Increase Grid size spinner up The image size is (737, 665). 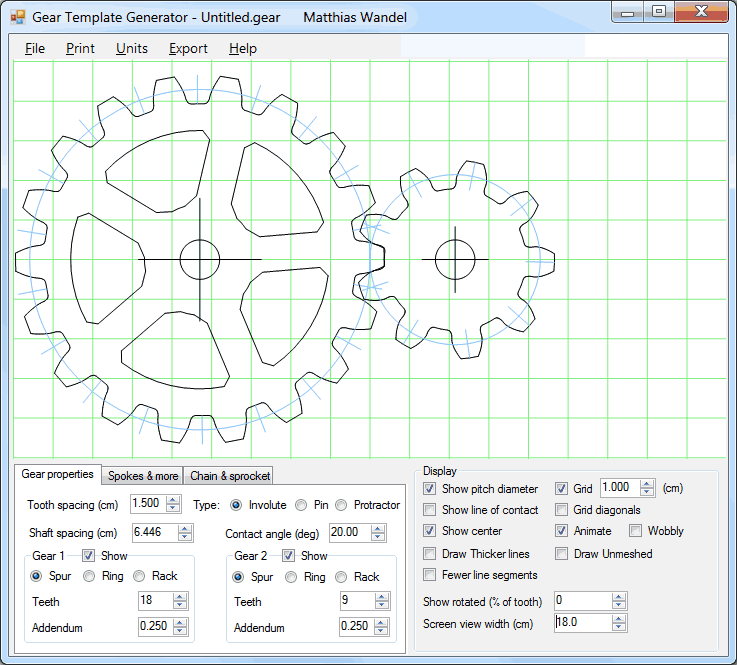click(x=646, y=484)
